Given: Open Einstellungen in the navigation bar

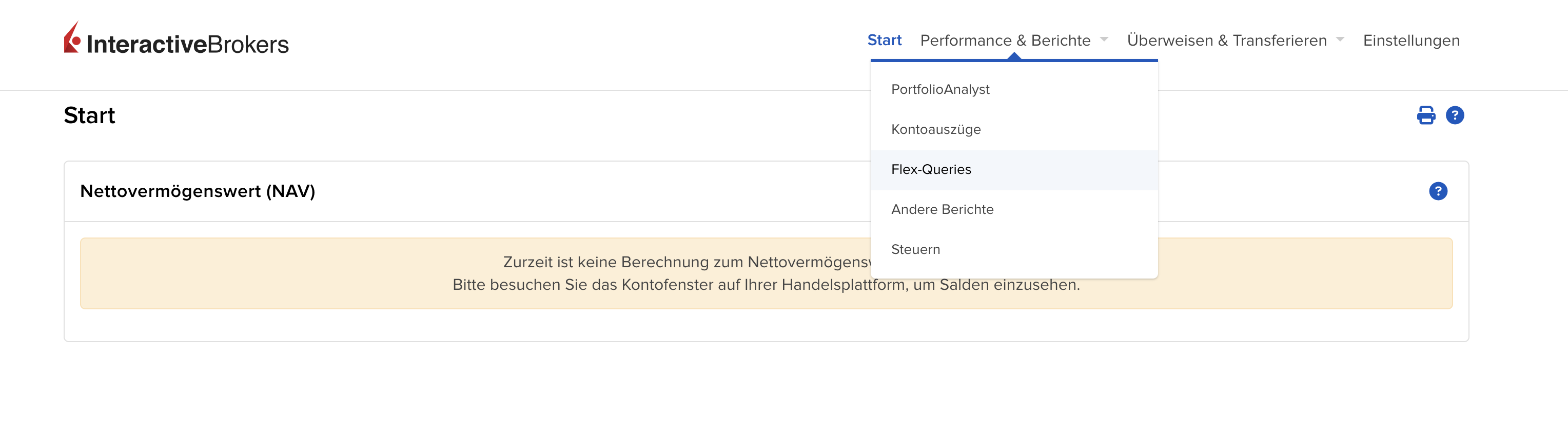Looking at the screenshot, I should coord(1411,40).
